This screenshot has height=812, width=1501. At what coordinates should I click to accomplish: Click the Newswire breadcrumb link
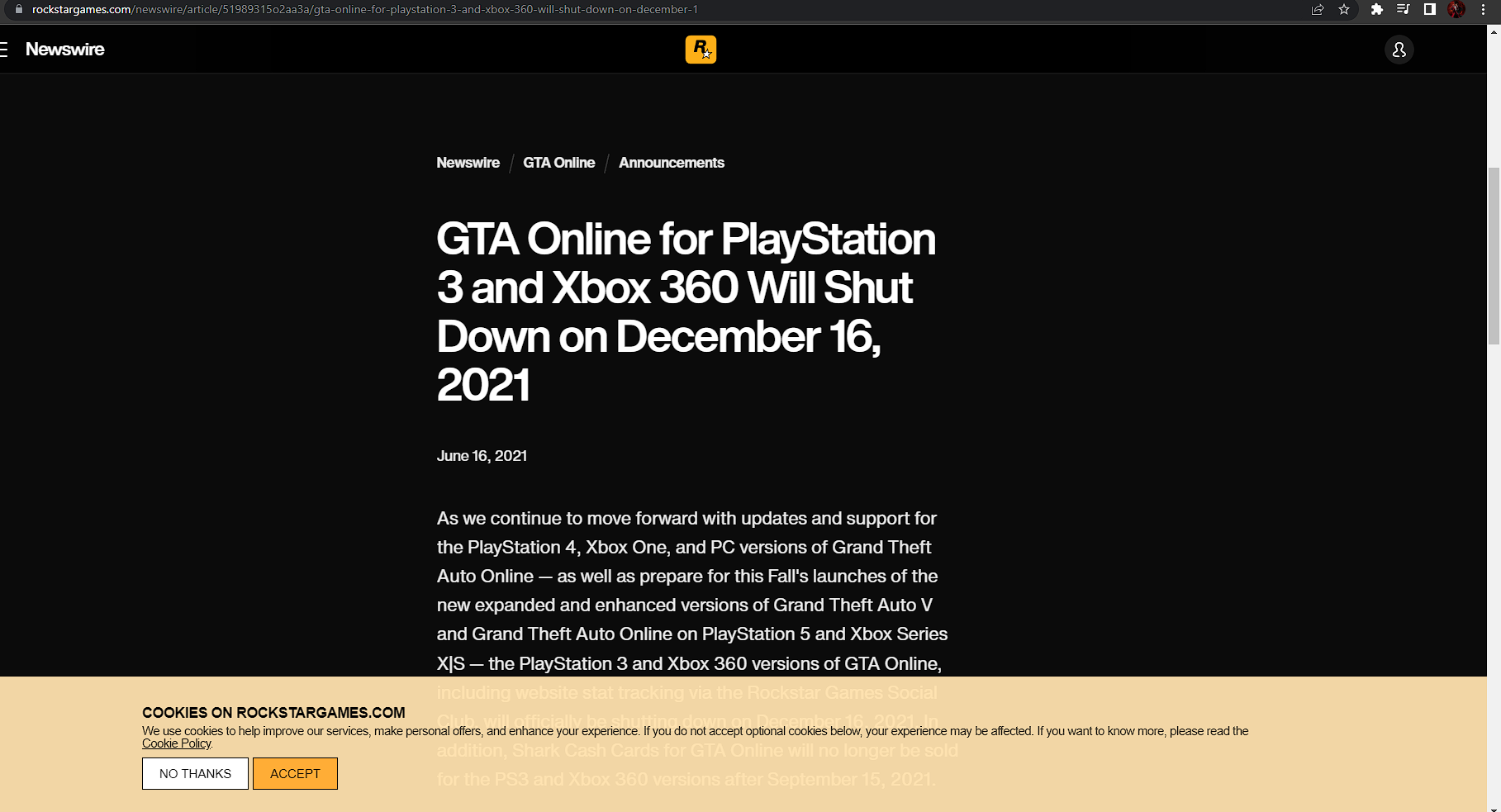(x=468, y=163)
